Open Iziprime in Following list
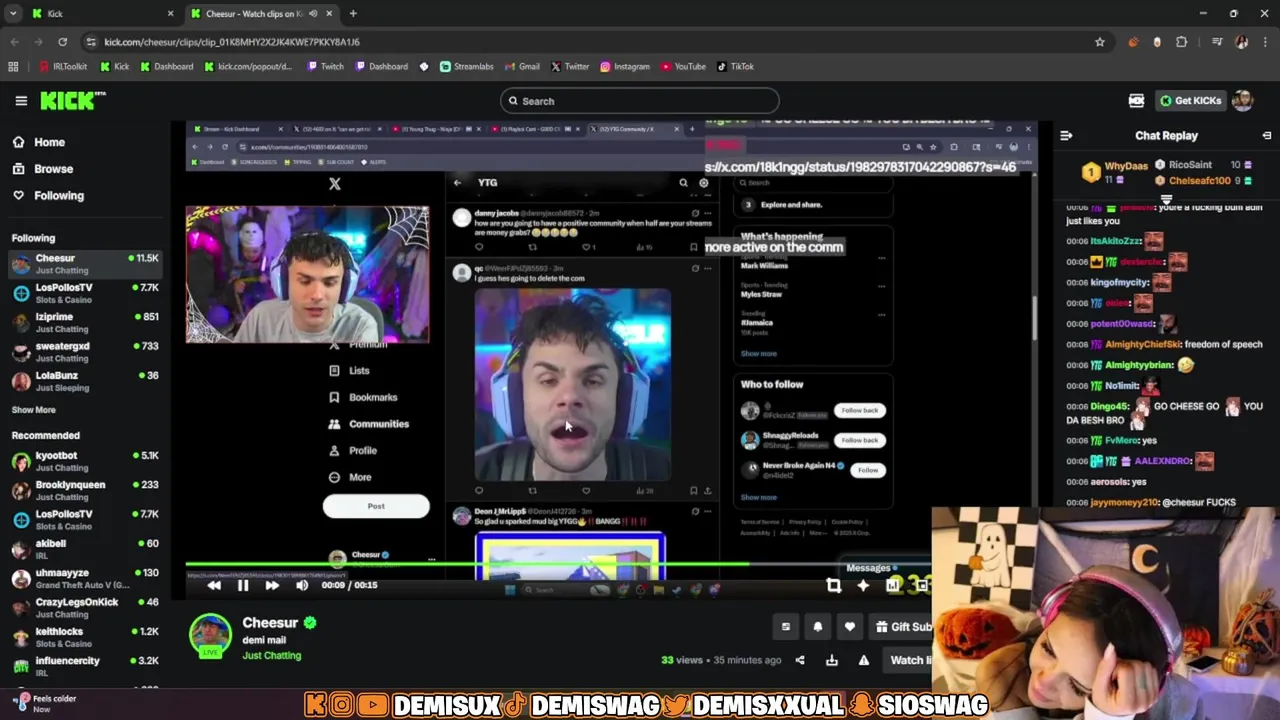This screenshot has height=720, width=1280. [85, 322]
